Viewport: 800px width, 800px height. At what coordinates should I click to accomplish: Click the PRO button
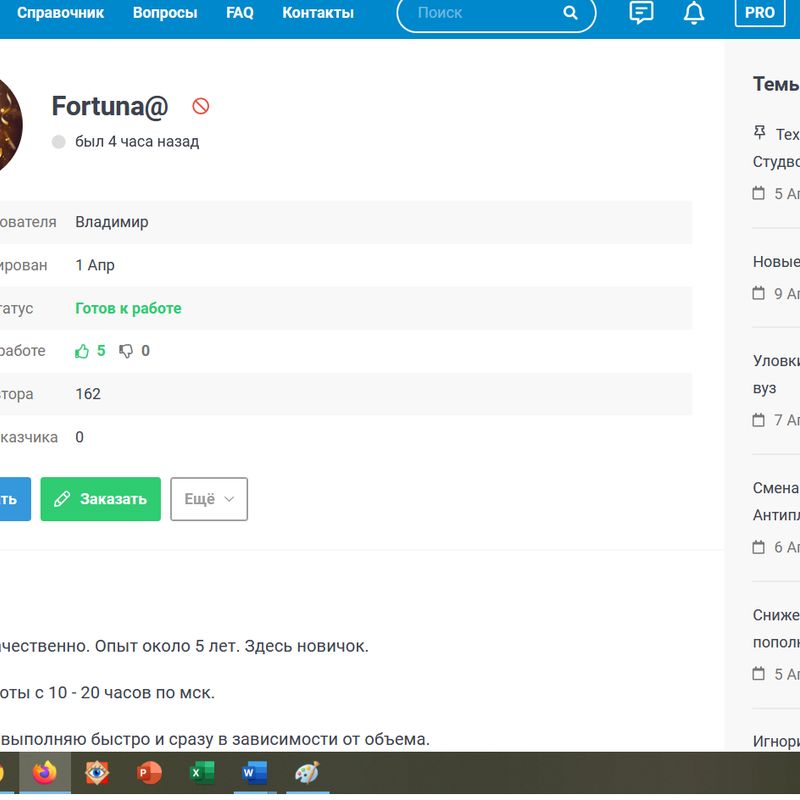[x=760, y=13]
